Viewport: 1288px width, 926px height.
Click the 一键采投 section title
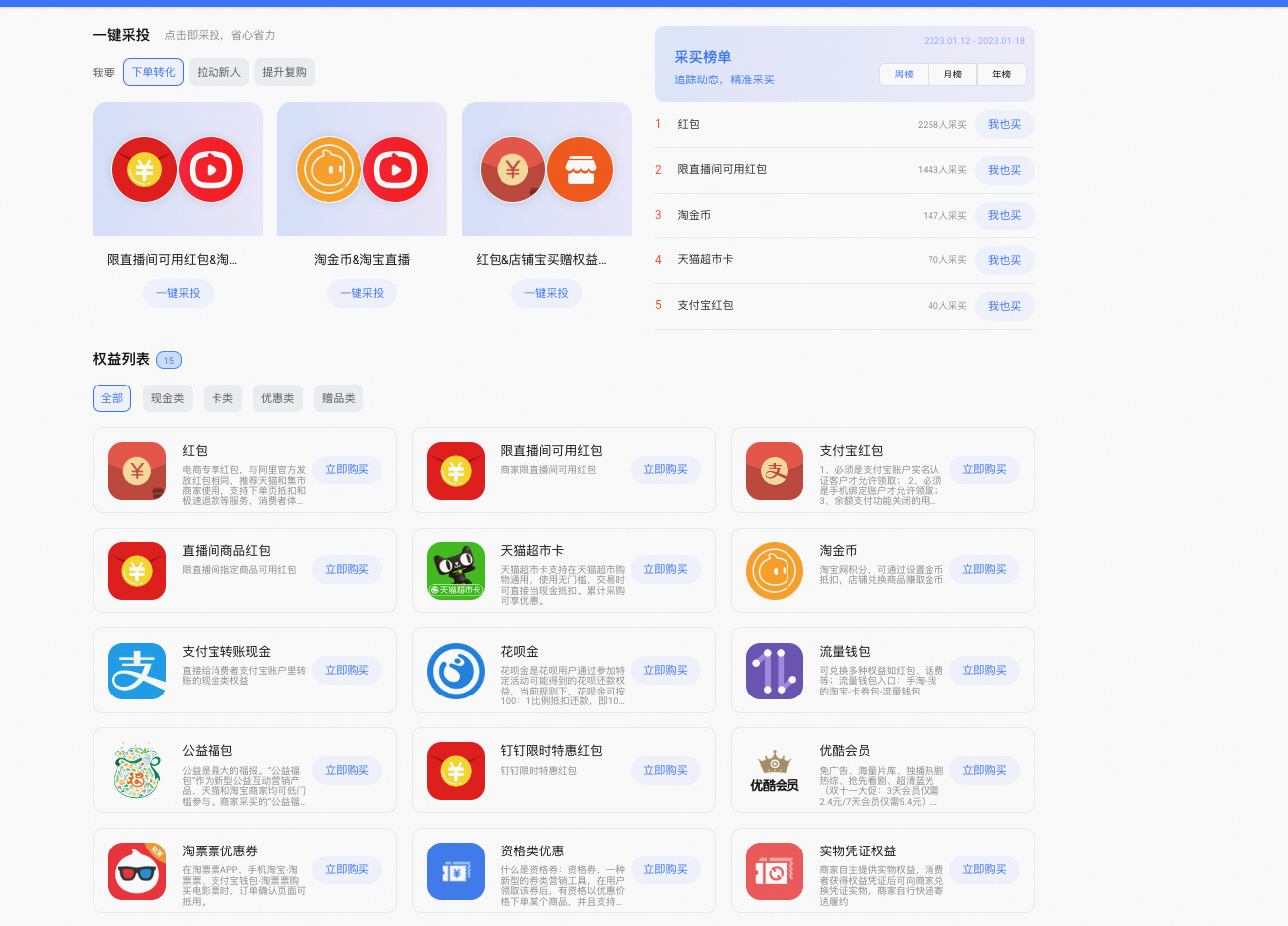tap(121, 35)
